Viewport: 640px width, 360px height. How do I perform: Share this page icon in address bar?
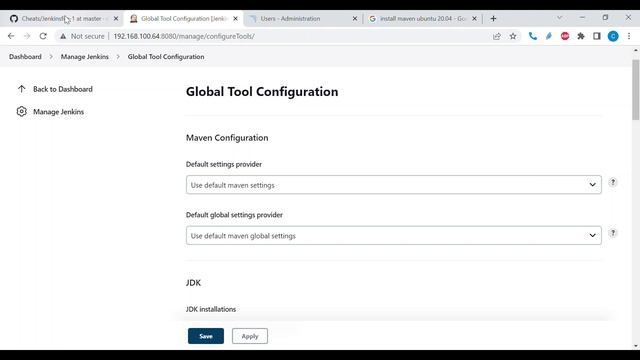497,36
